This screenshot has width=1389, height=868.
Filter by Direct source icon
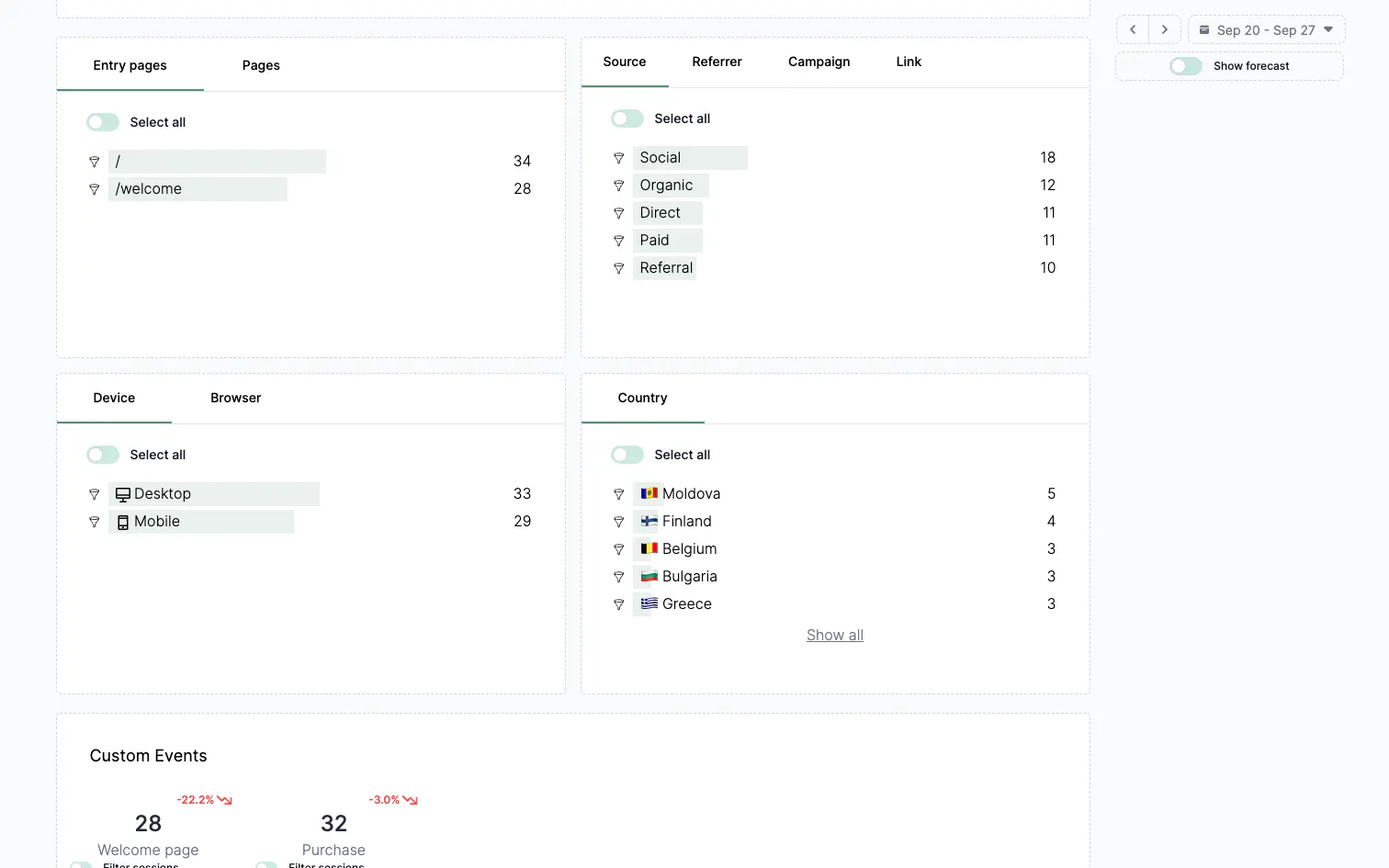pos(618,213)
